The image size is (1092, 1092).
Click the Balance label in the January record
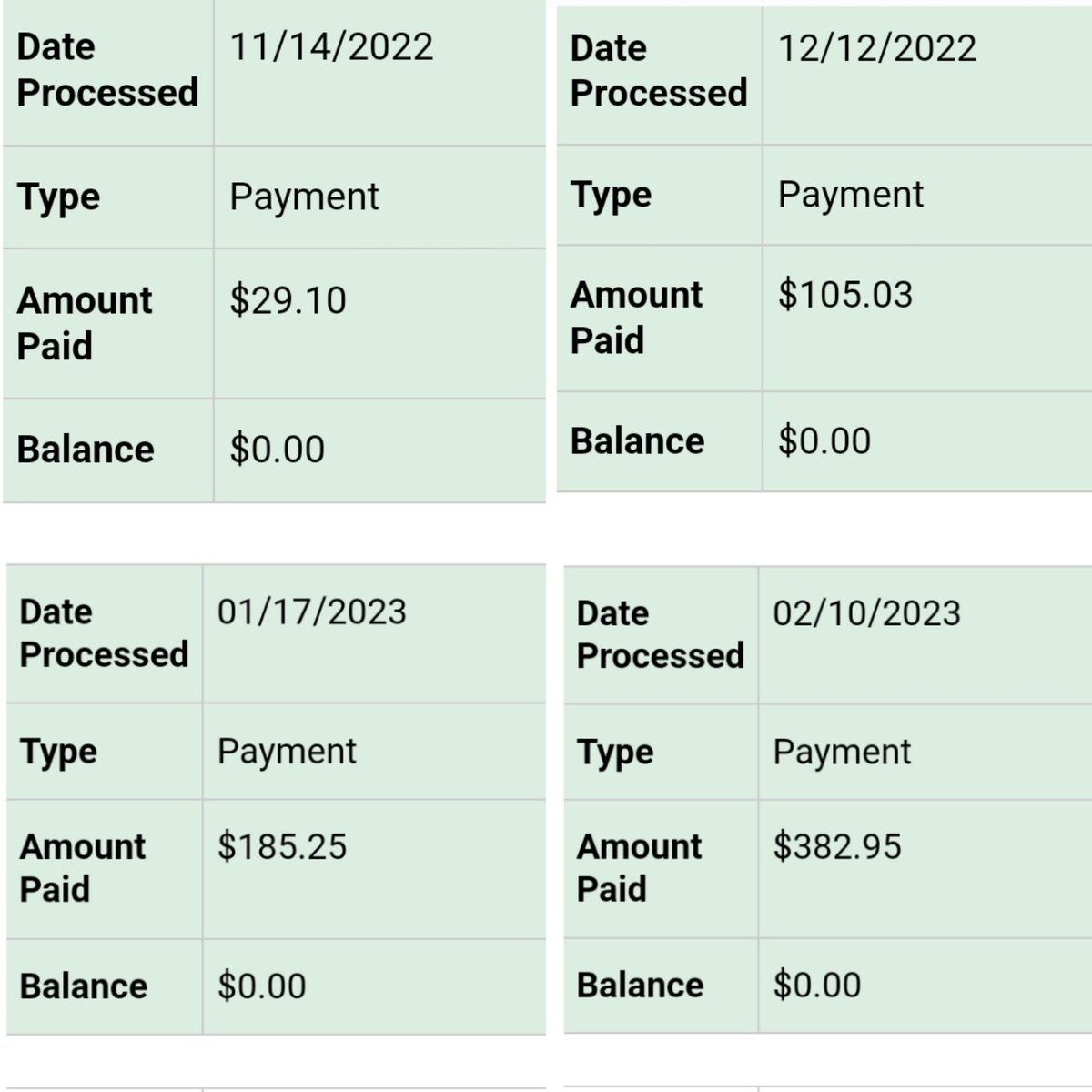coord(84,986)
